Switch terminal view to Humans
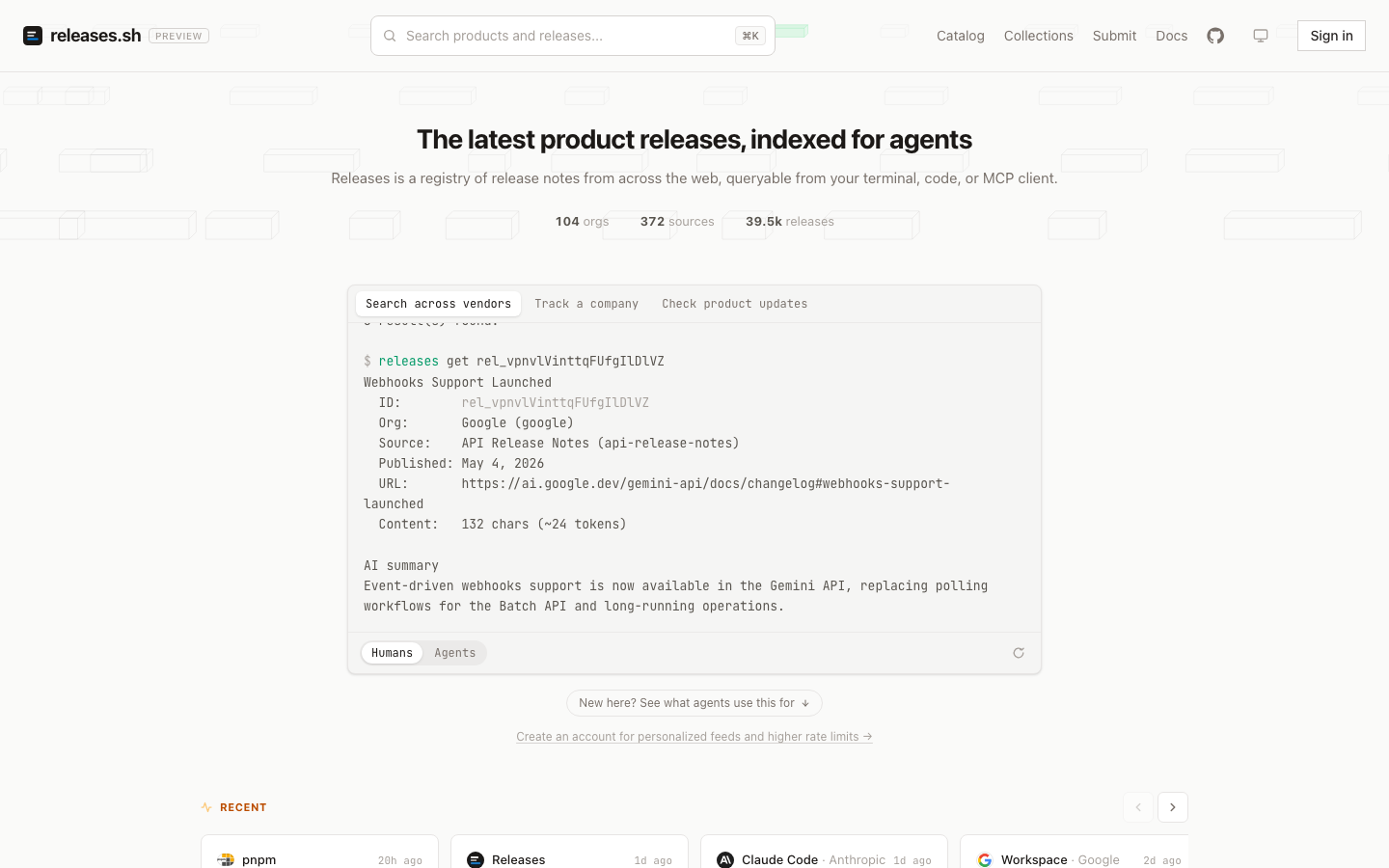 click(392, 653)
